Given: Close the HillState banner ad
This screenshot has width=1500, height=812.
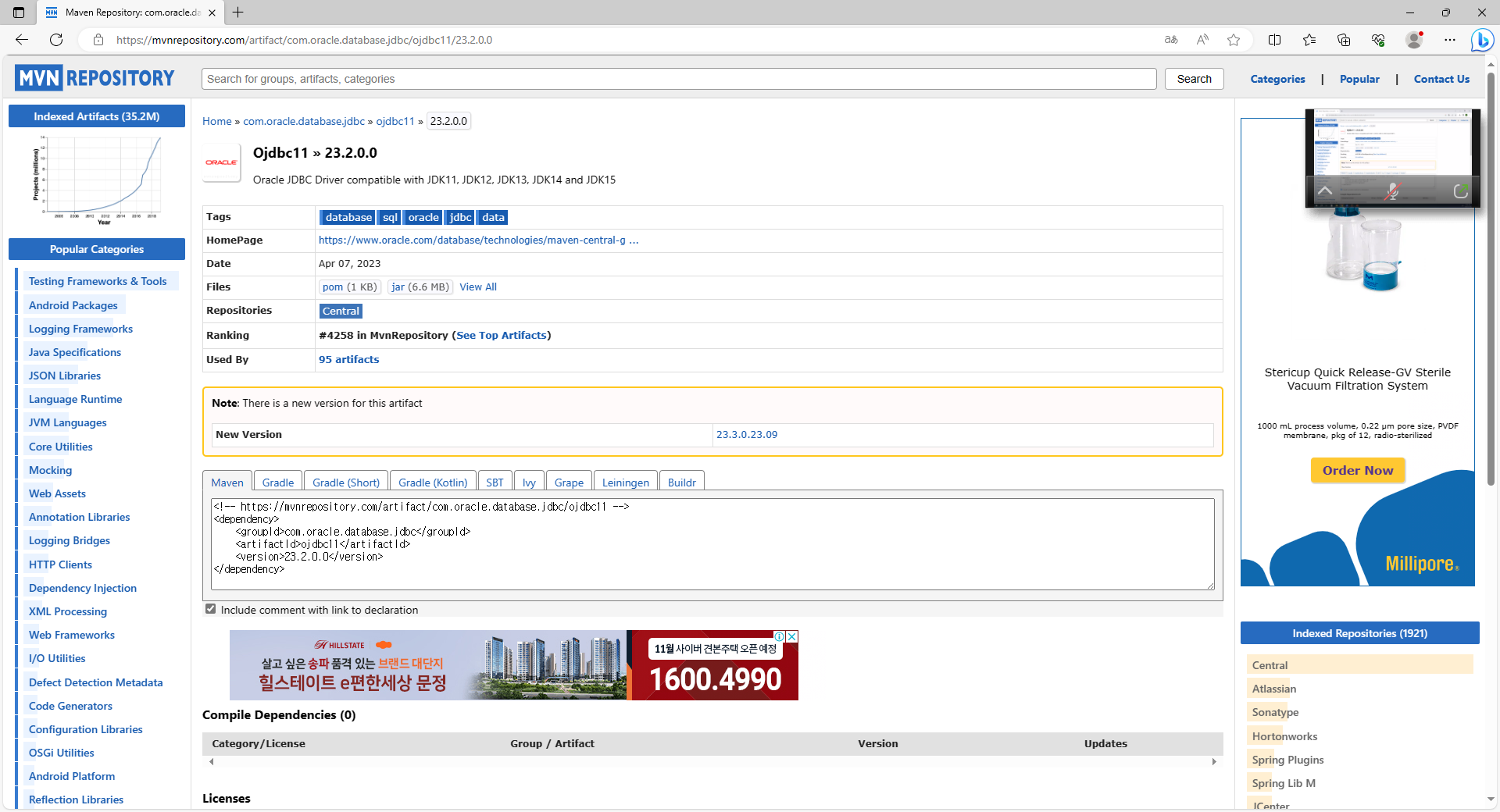Looking at the screenshot, I should click(x=791, y=636).
